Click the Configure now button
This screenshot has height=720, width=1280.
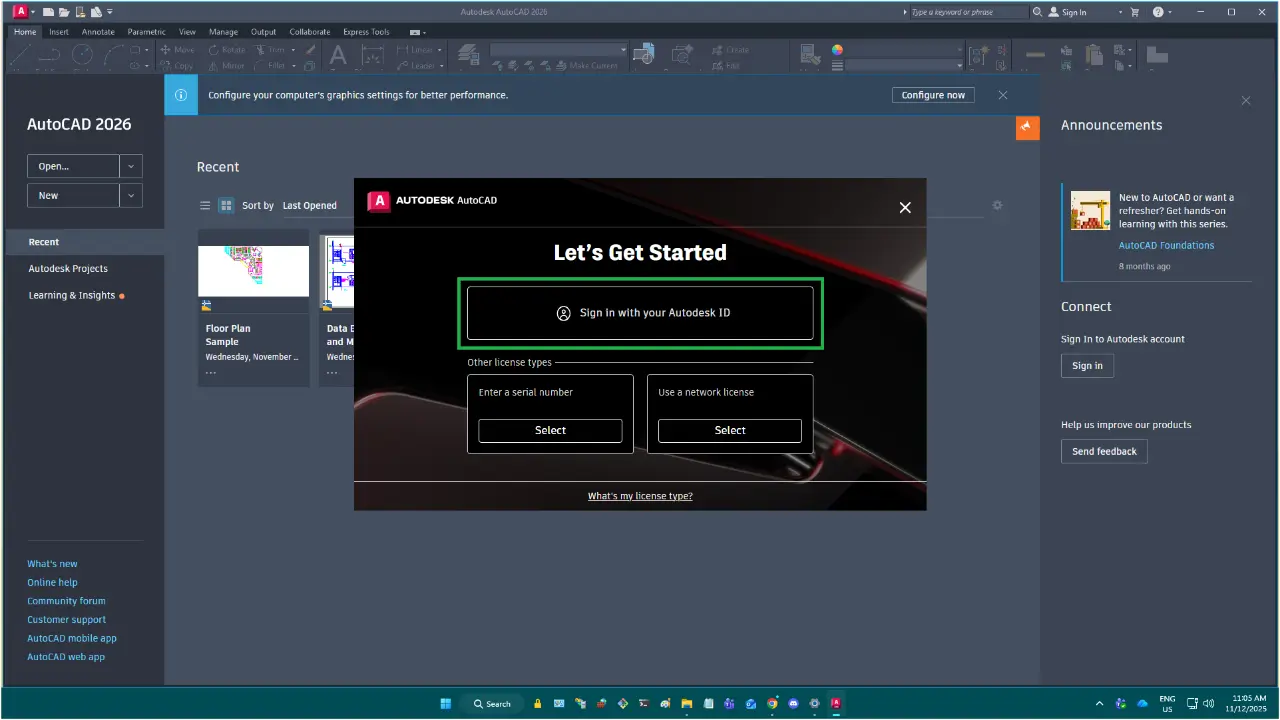(933, 95)
